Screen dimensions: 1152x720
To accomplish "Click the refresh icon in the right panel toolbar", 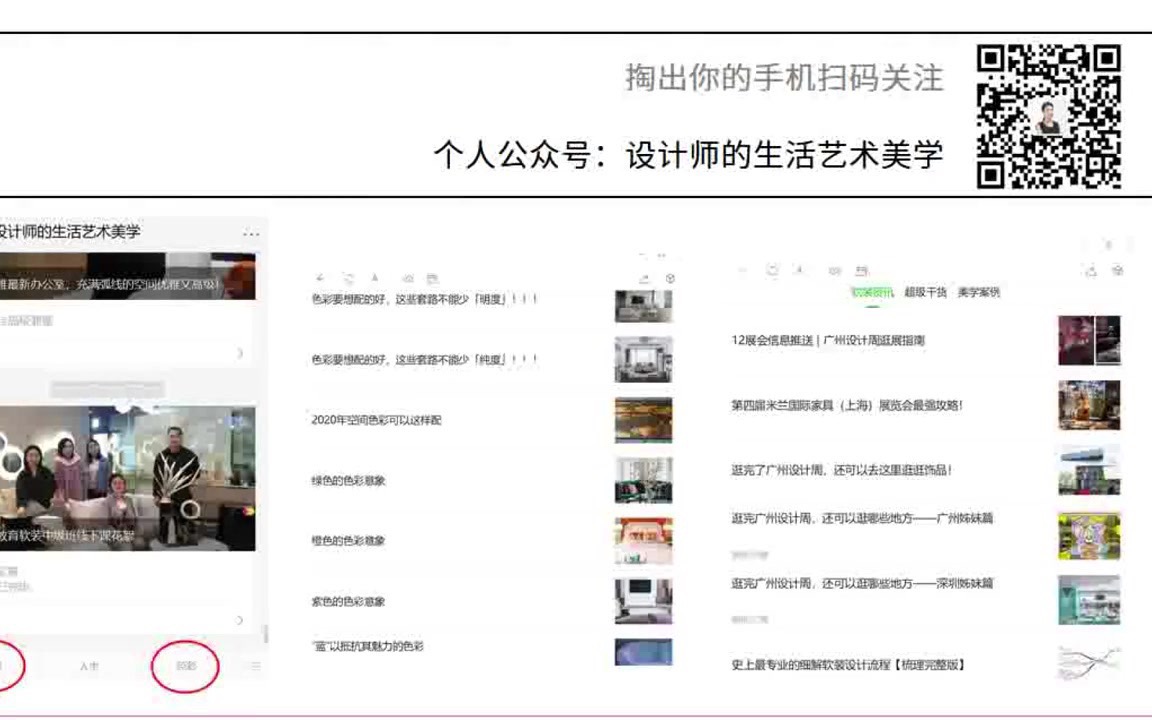I will click(770, 270).
